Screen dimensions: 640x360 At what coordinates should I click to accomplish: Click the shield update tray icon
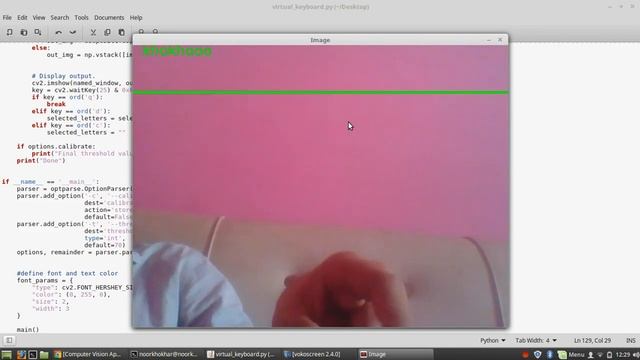(538, 354)
